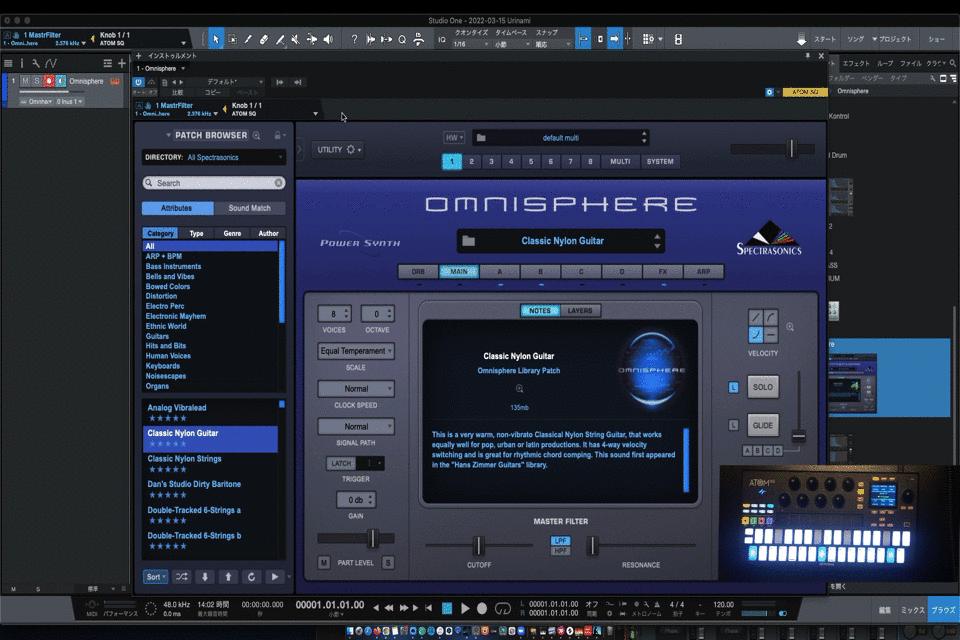
Task: Switch to the FX page tab
Action: click(662, 271)
